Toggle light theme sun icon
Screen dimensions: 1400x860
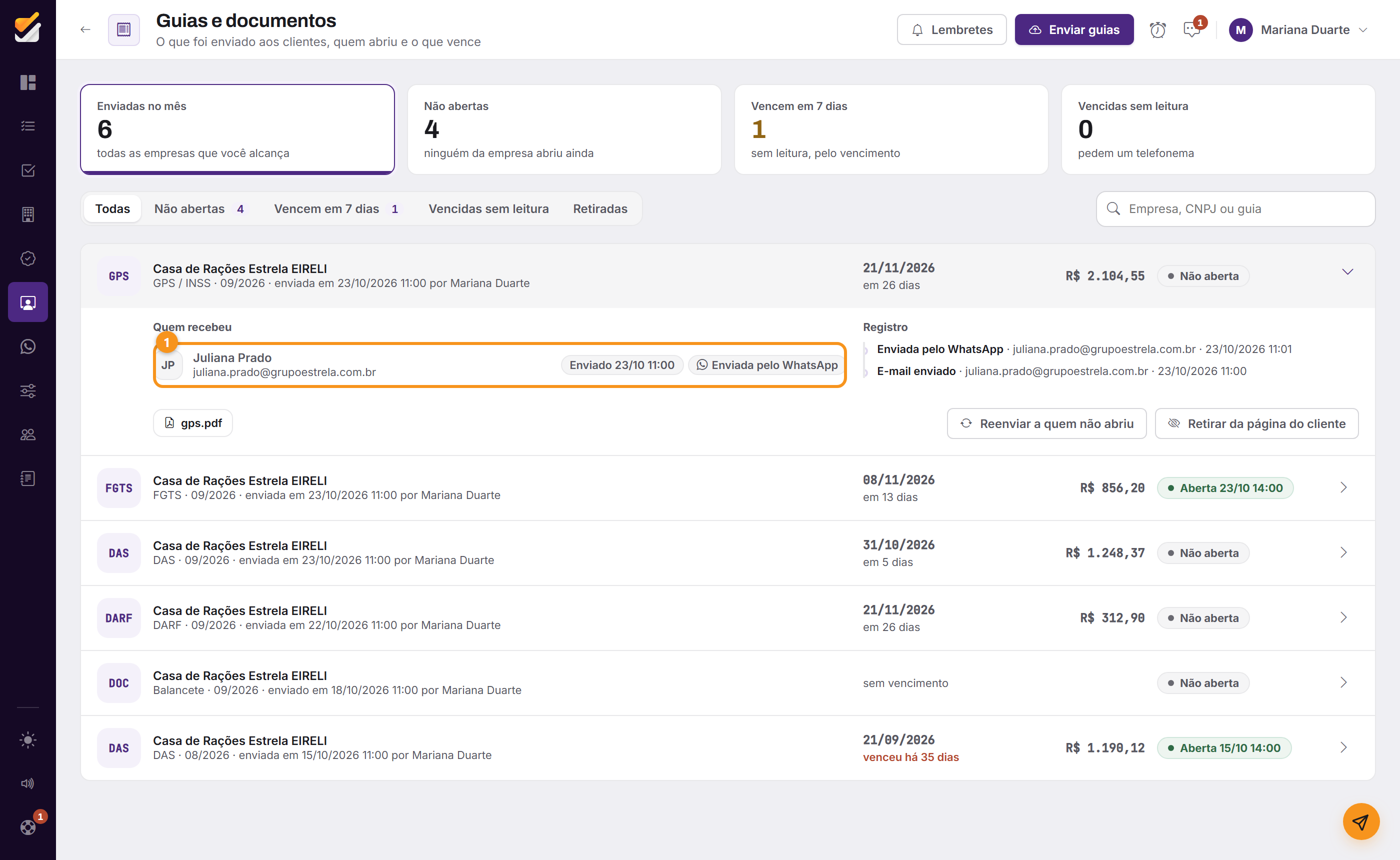(28, 740)
